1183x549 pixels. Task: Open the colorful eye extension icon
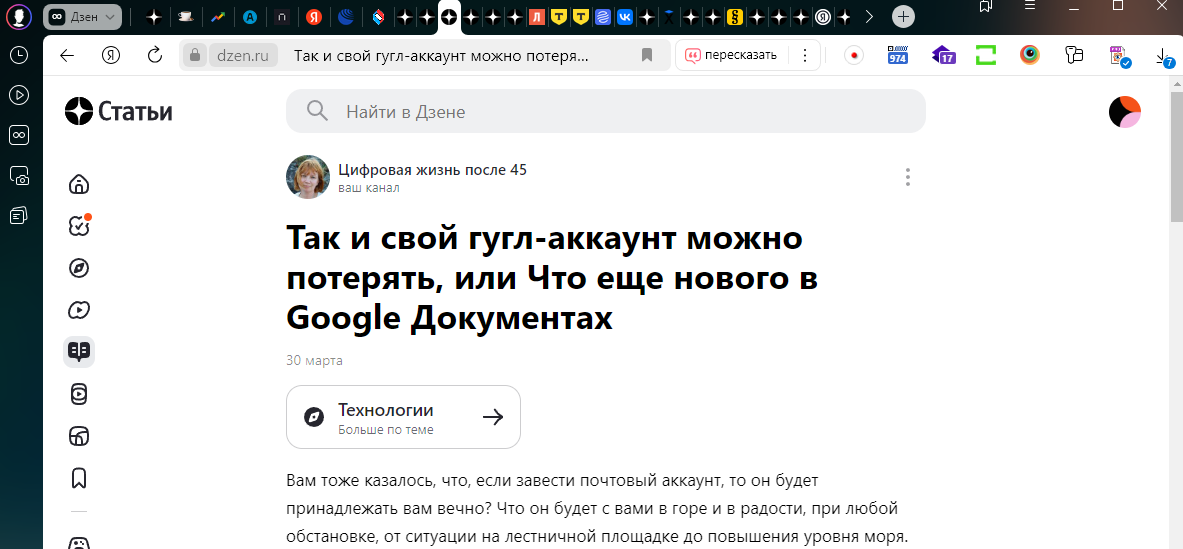click(x=1030, y=55)
